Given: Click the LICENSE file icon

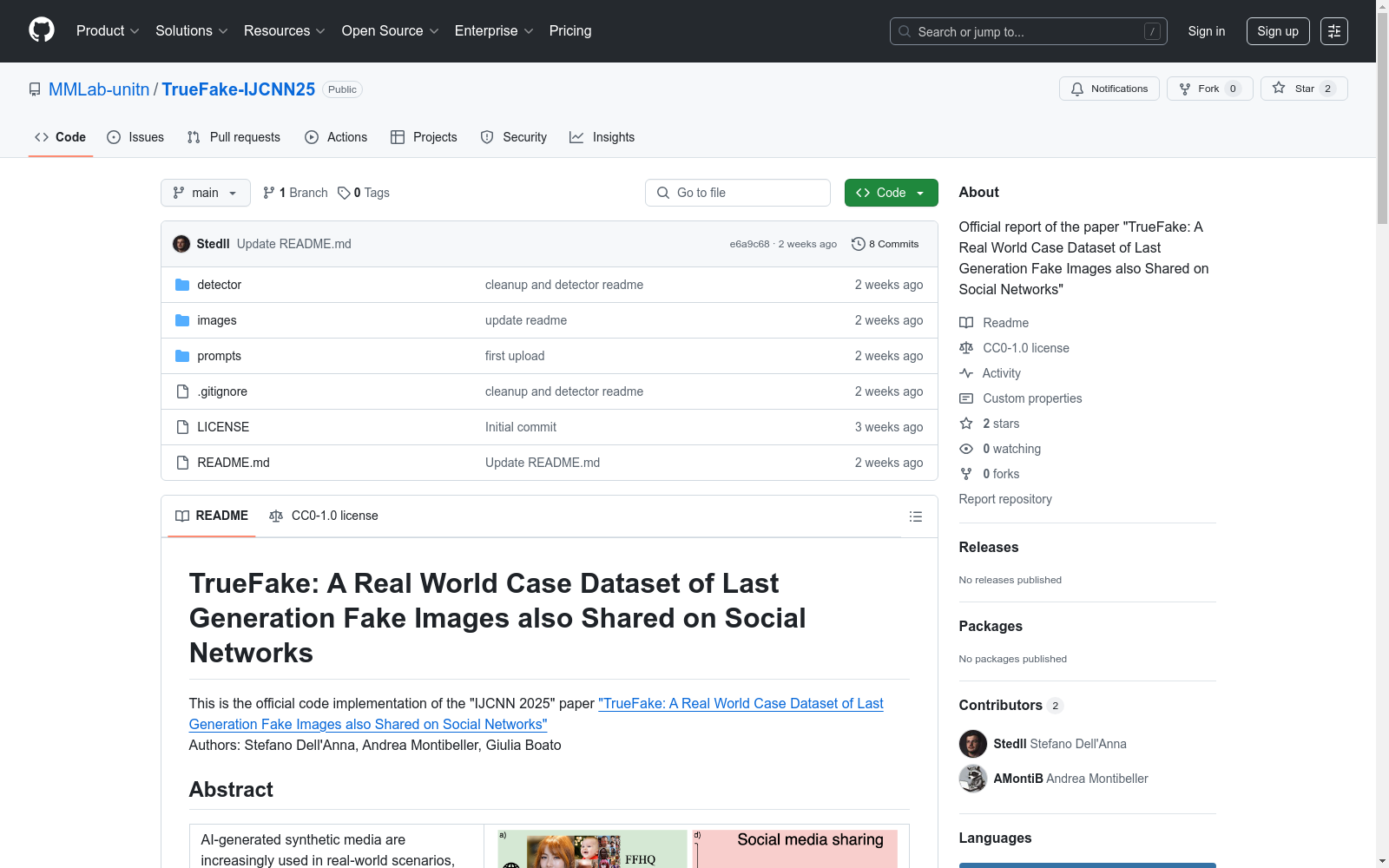Looking at the screenshot, I should tap(182, 427).
